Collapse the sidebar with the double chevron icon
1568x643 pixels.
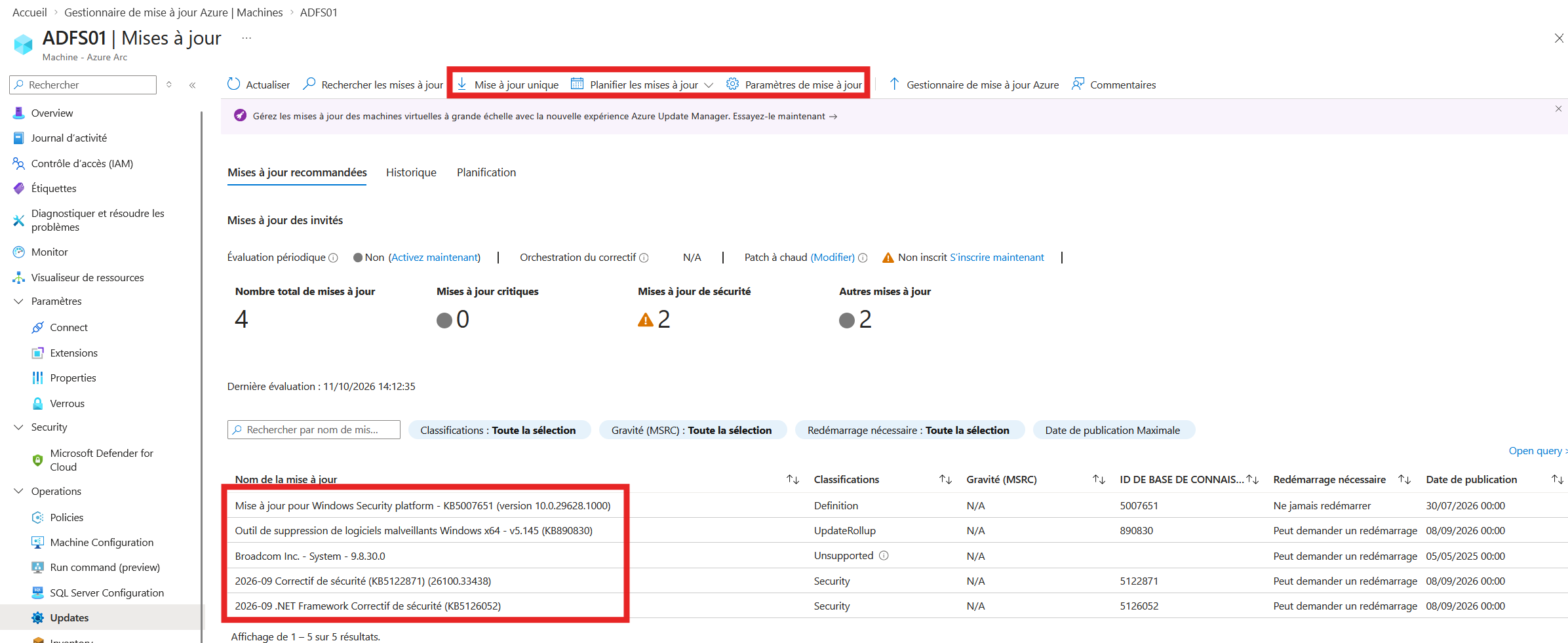coord(193,85)
